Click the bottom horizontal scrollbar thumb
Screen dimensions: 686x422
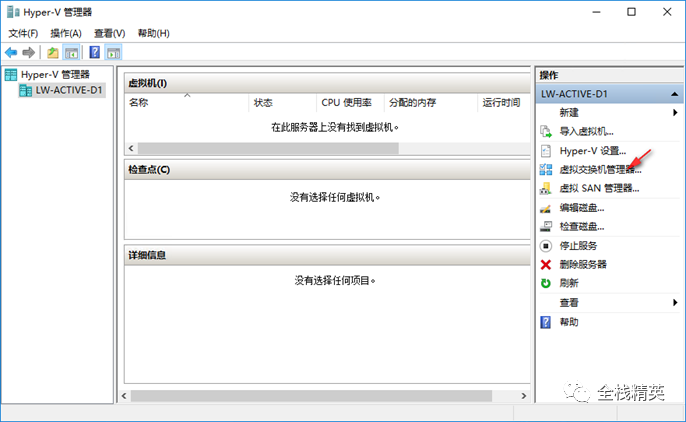[x=311, y=396]
